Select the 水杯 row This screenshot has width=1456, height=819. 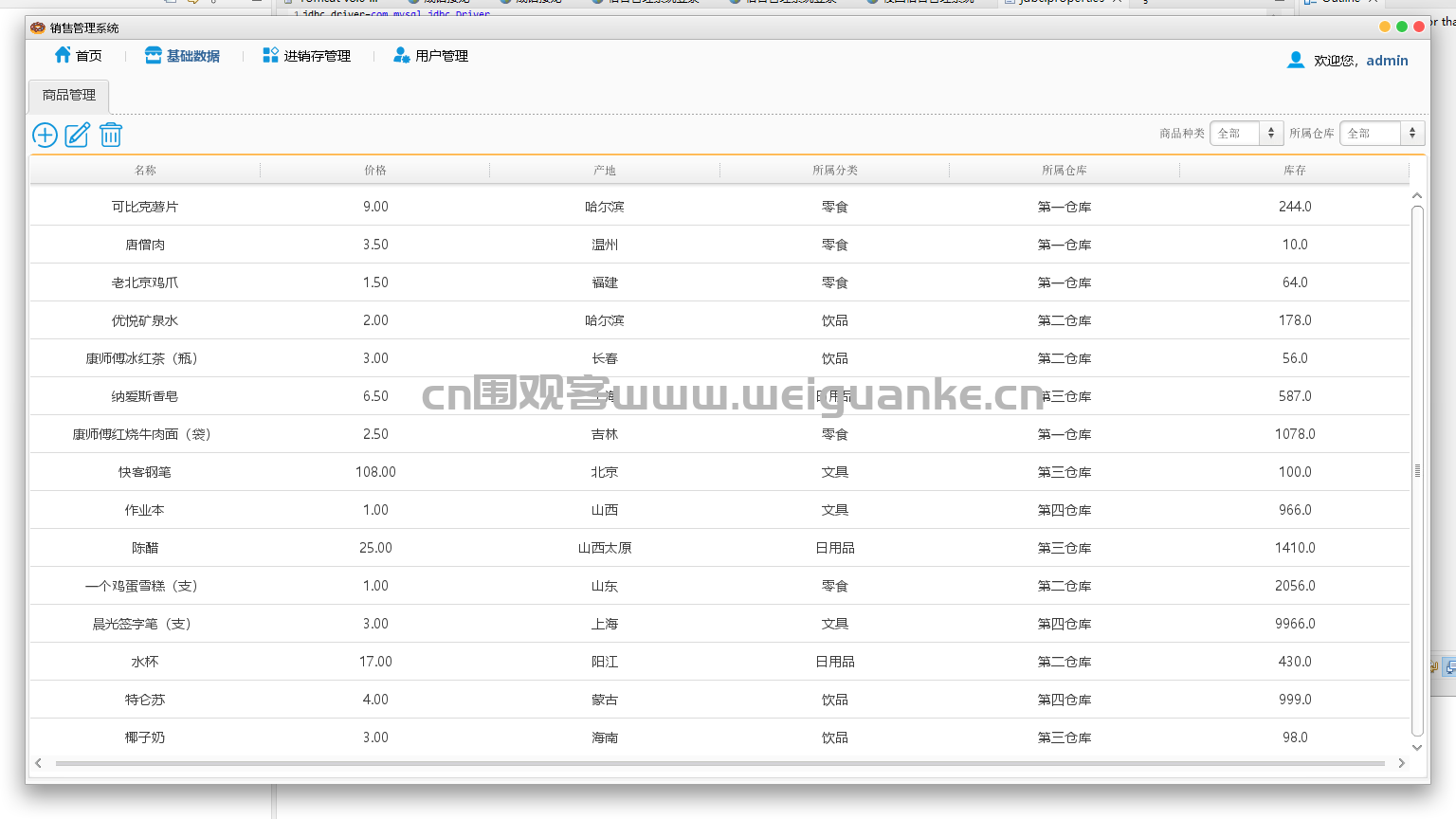pyautogui.click(x=719, y=662)
